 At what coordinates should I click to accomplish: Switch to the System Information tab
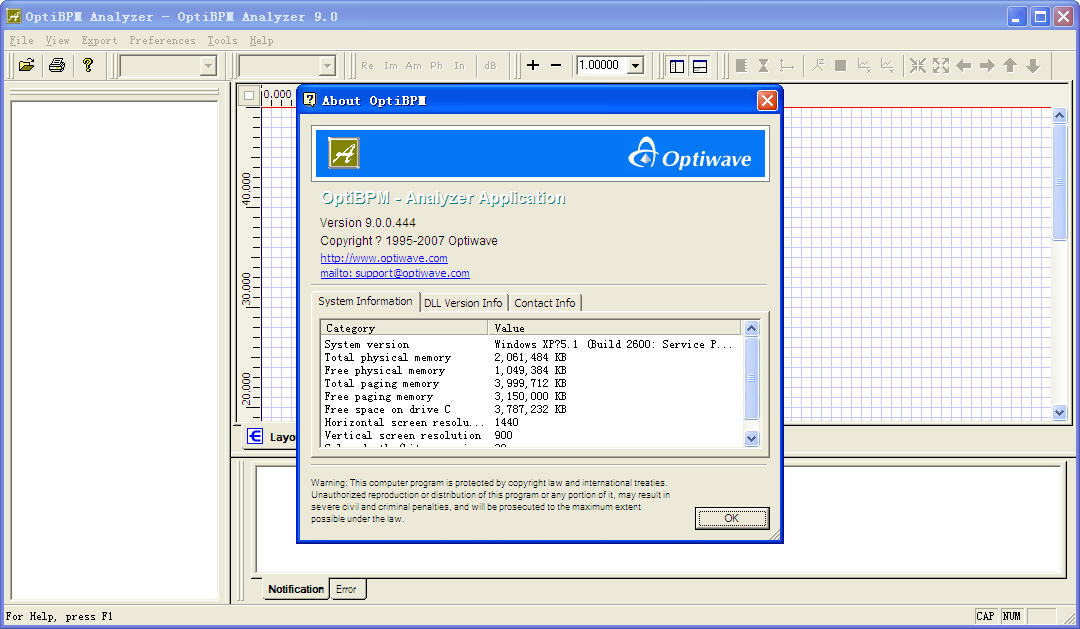(x=365, y=301)
